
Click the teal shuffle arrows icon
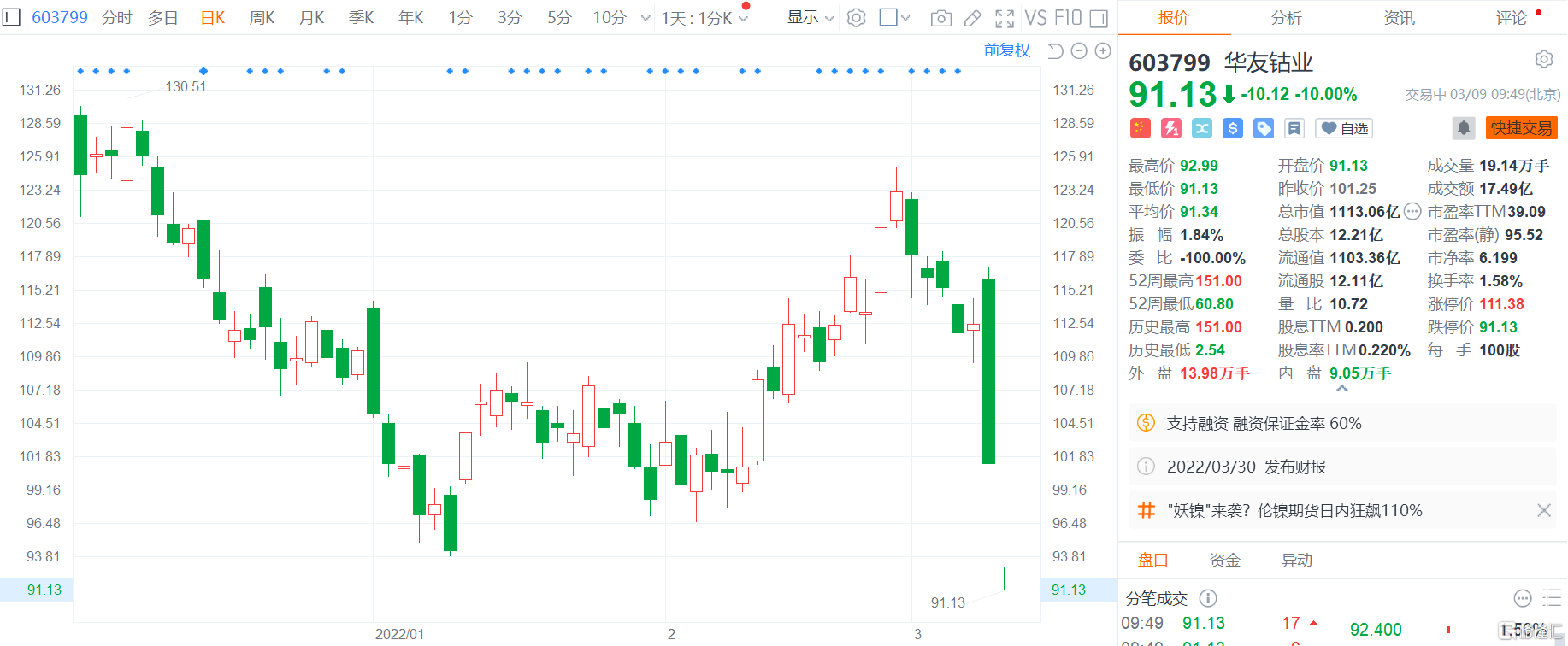[x=1202, y=128]
